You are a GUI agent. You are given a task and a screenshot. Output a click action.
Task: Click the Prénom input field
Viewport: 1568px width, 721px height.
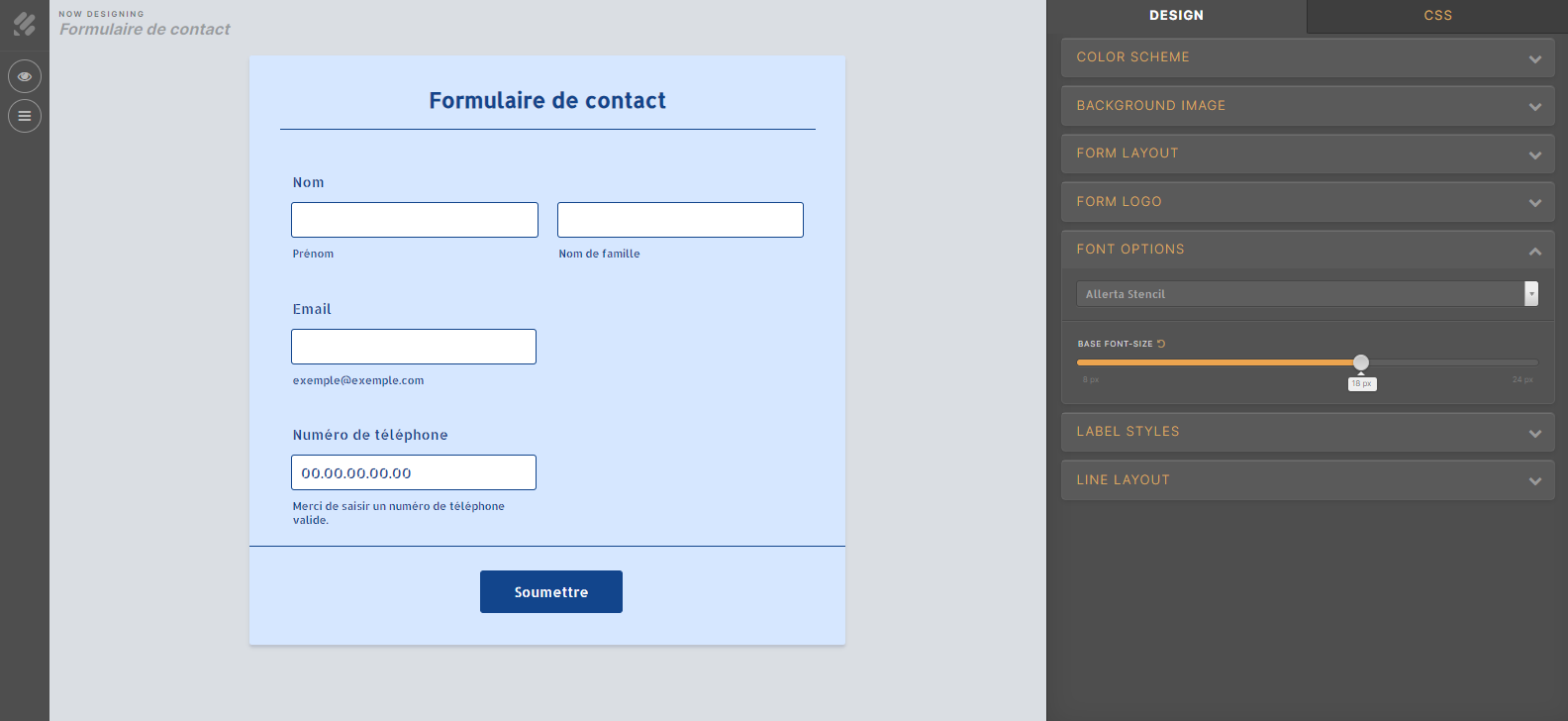[414, 219]
